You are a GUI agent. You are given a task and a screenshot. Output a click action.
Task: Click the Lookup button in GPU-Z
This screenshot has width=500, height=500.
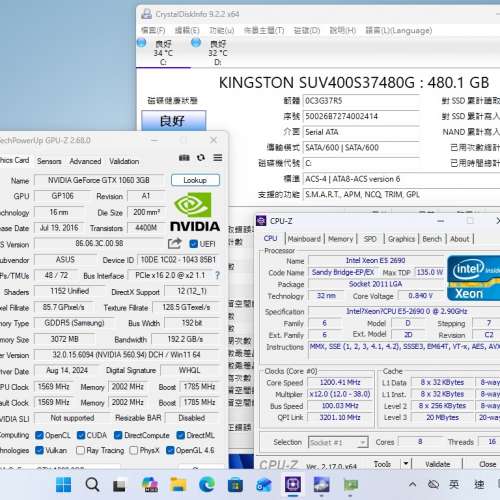195,180
